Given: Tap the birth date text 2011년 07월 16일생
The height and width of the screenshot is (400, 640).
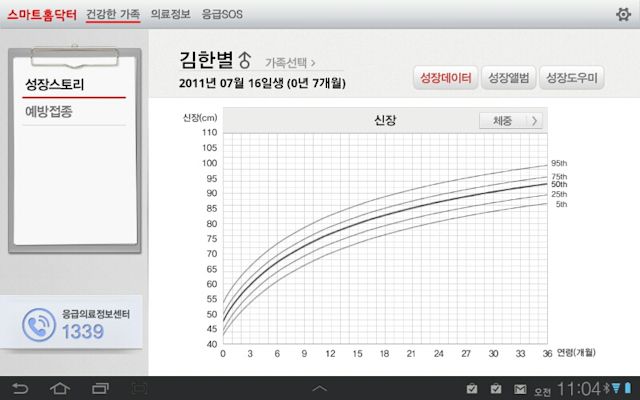Looking at the screenshot, I should (x=231, y=83).
